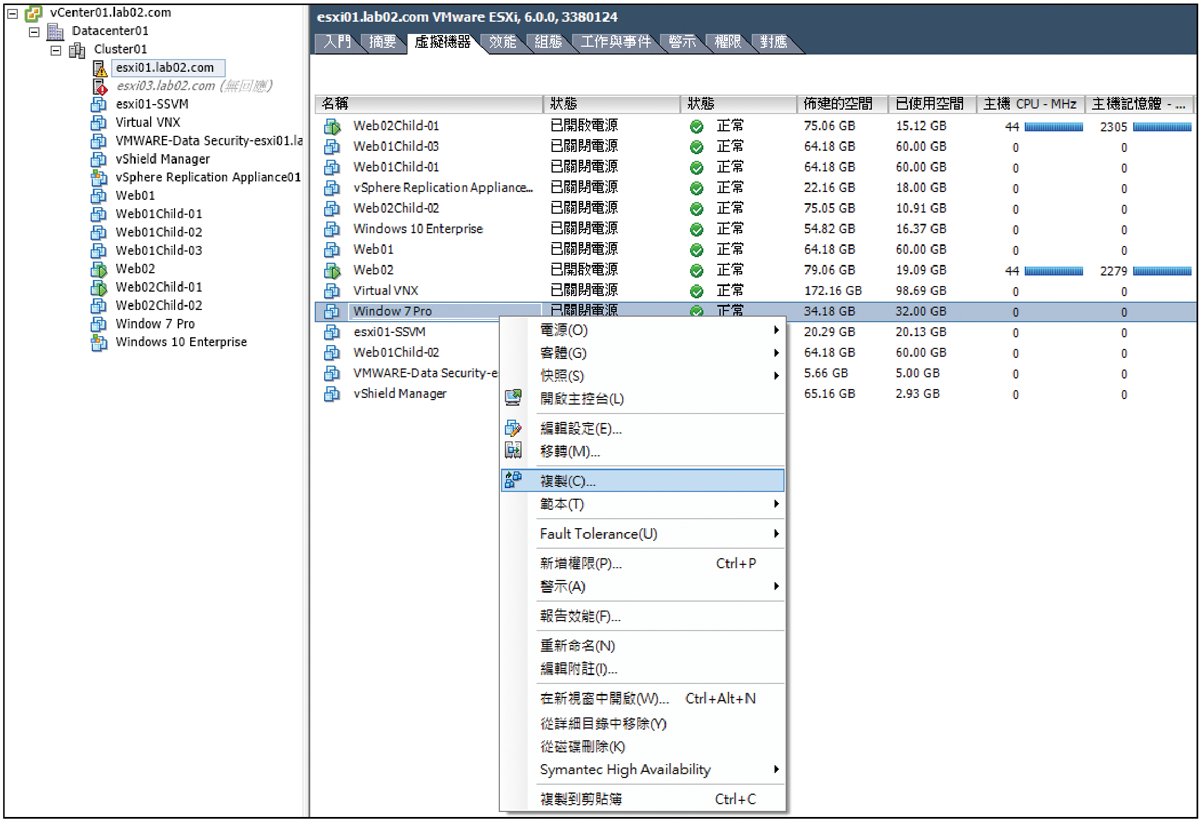Click Web01Child-03 VM icon in list

tap(332, 146)
